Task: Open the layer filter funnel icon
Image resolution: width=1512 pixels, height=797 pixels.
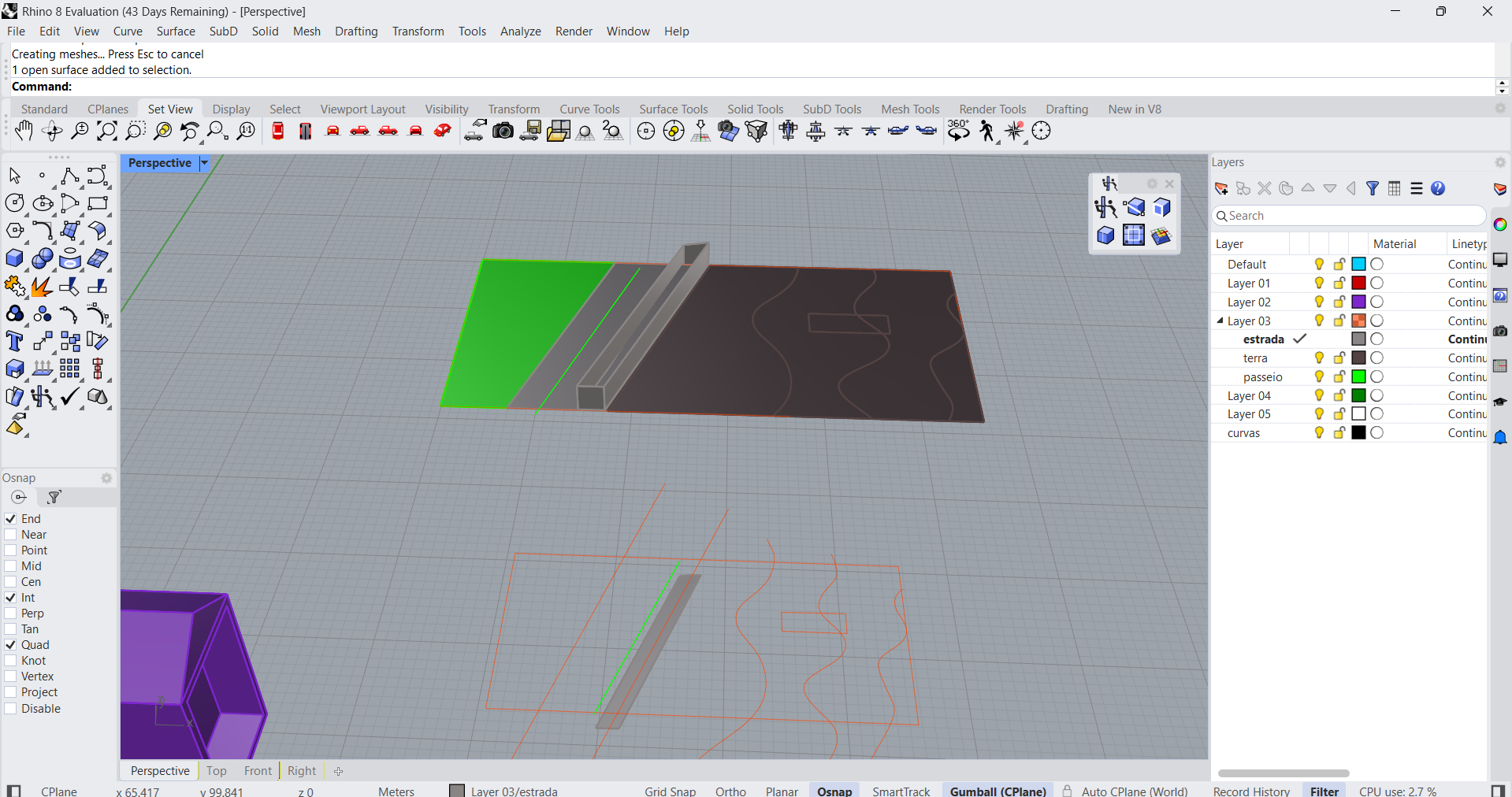Action: [x=1373, y=188]
